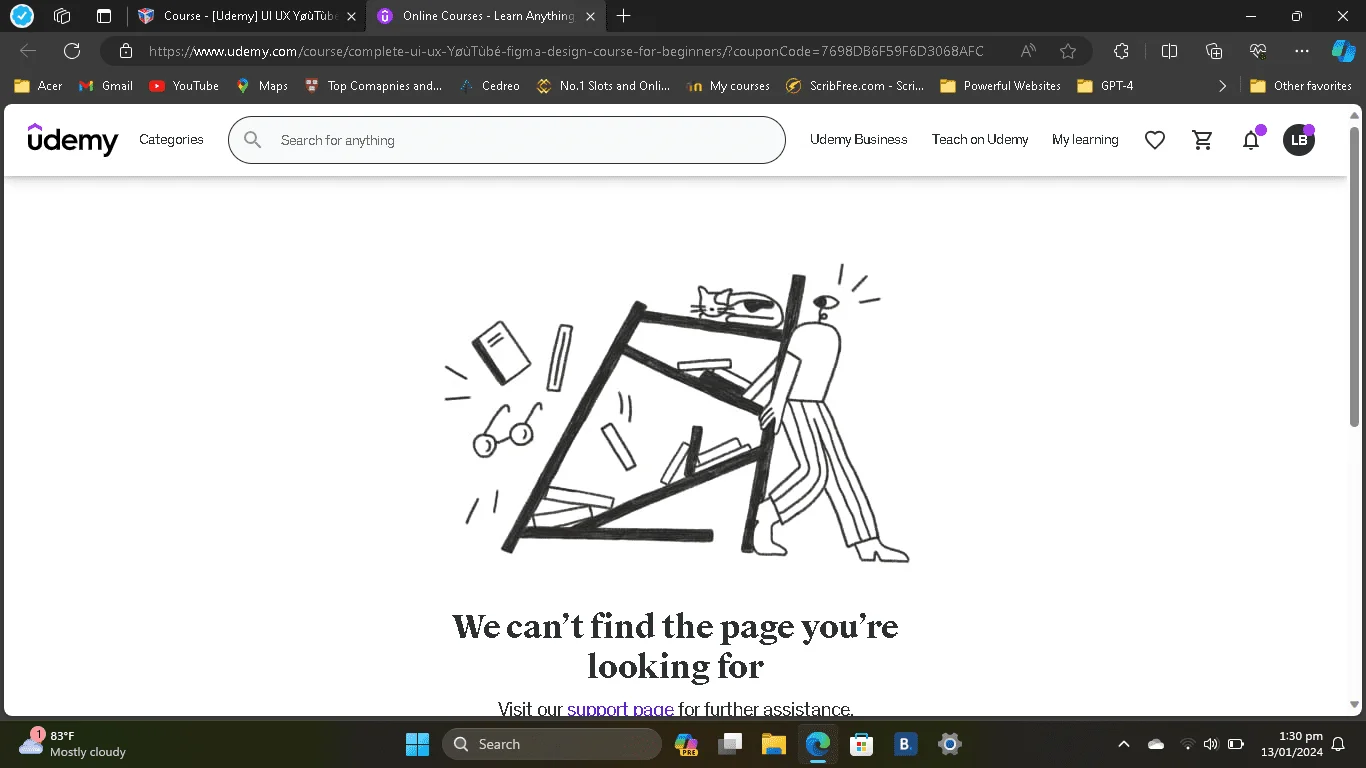Click the scrollbar down arrow
Viewport: 1366px width, 768px height.
tap(1355, 704)
